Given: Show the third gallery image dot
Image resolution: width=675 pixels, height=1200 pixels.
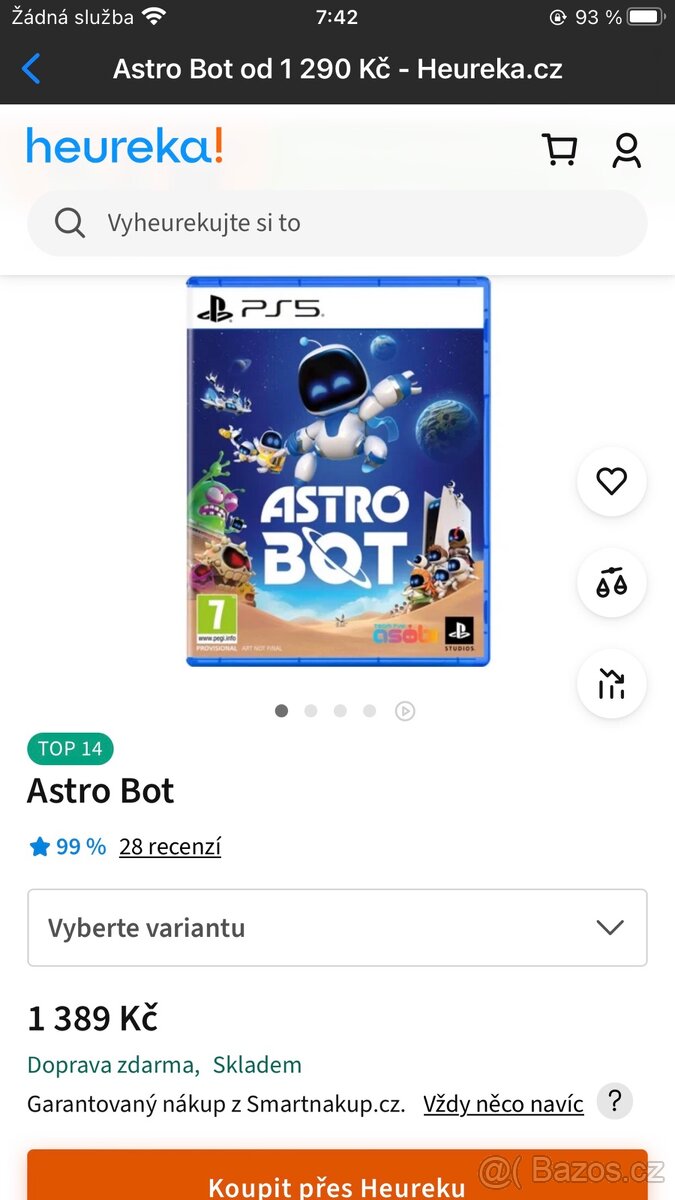Looking at the screenshot, I should (x=340, y=711).
